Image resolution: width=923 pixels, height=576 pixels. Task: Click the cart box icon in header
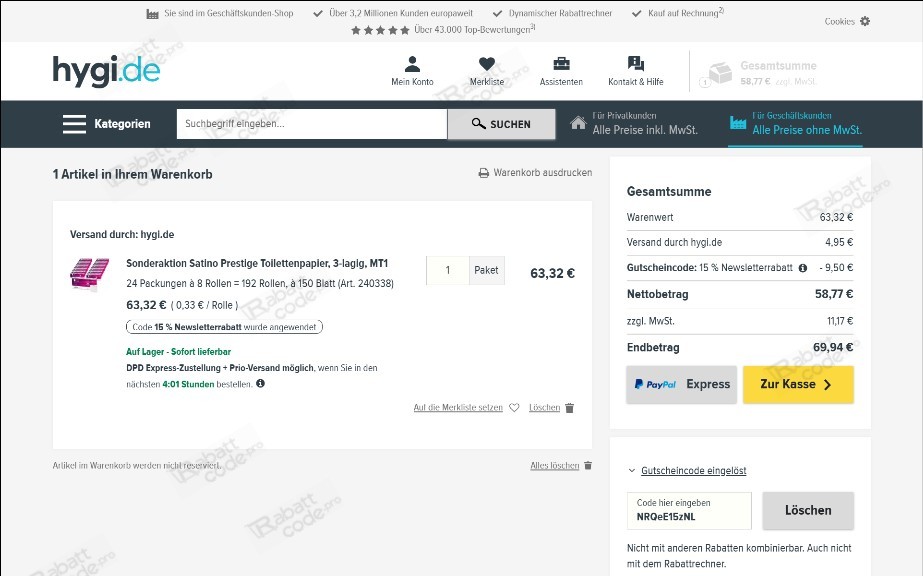coord(719,73)
